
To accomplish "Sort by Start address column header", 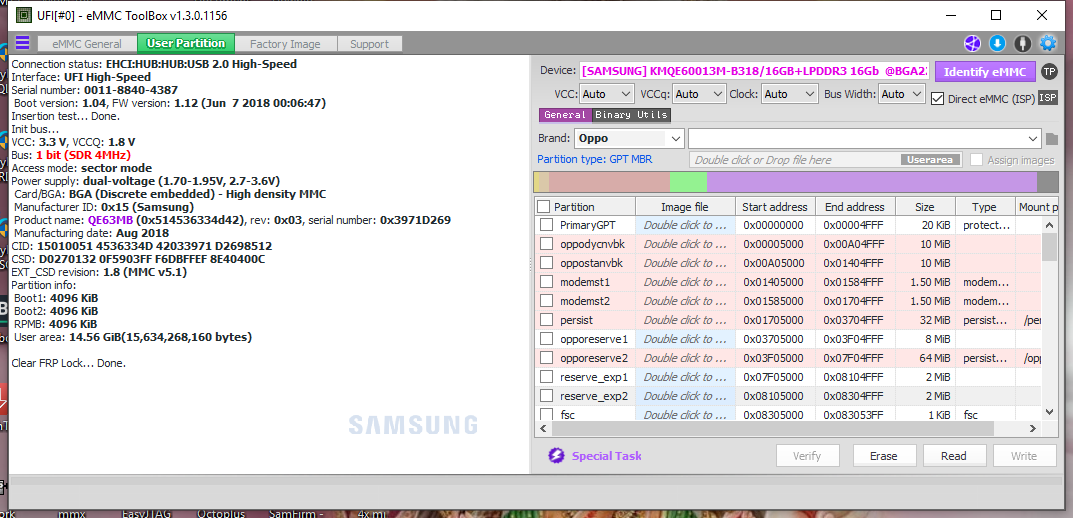I will [775, 207].
